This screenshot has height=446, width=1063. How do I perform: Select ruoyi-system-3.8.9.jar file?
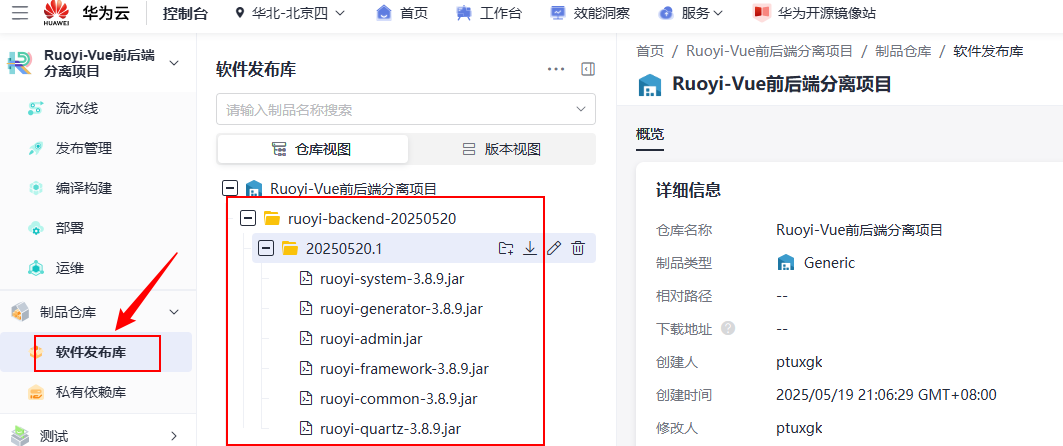(391, 279)
